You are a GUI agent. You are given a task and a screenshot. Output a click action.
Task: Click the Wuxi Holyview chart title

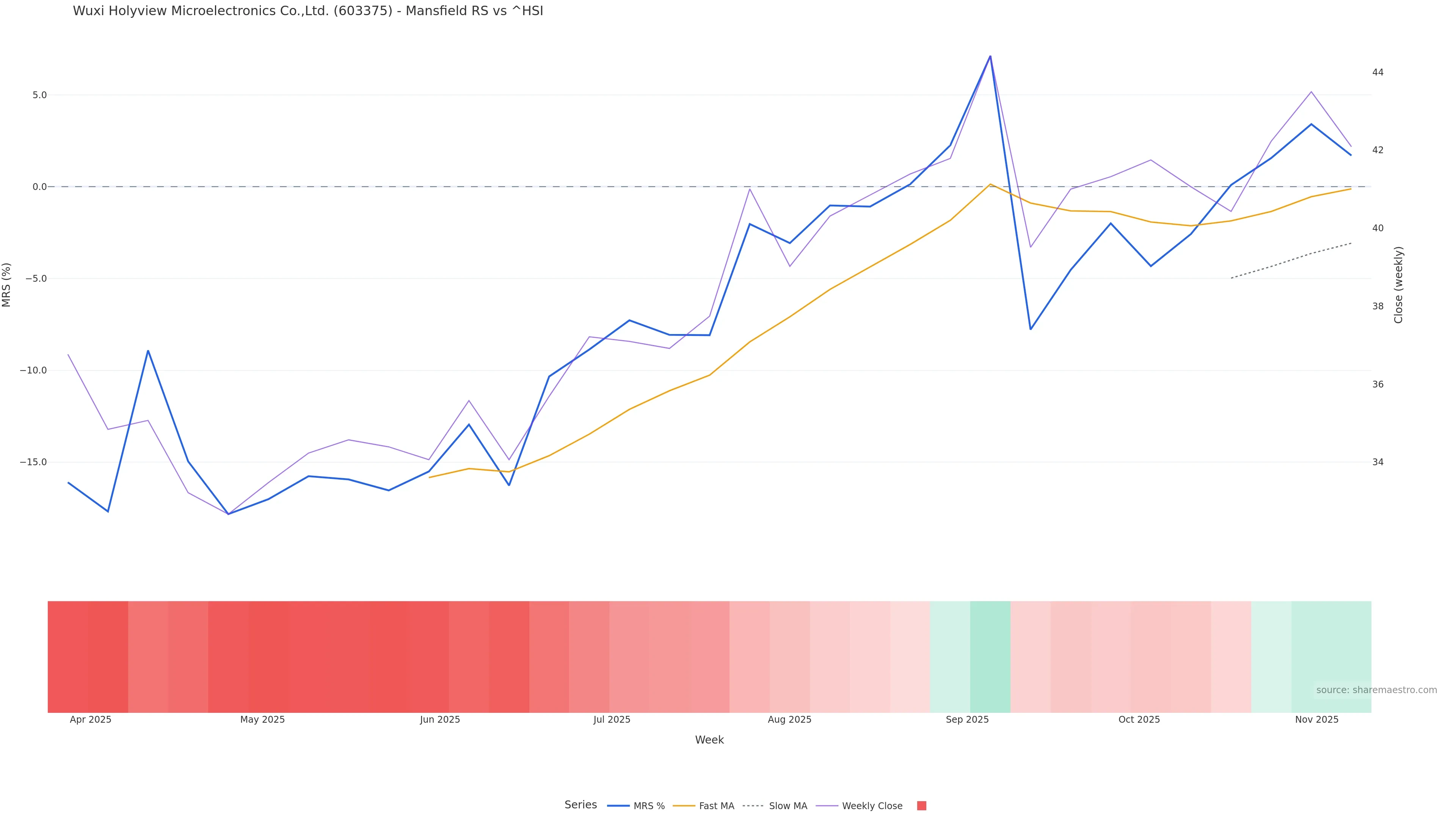tap(308, 11)
